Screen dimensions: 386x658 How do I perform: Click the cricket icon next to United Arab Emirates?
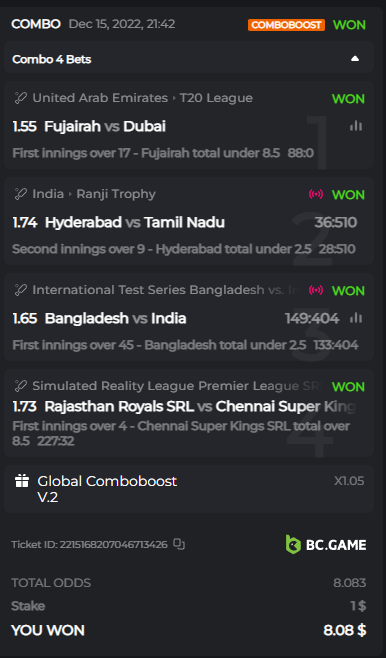pyautogui.click(x=21, y=98)
